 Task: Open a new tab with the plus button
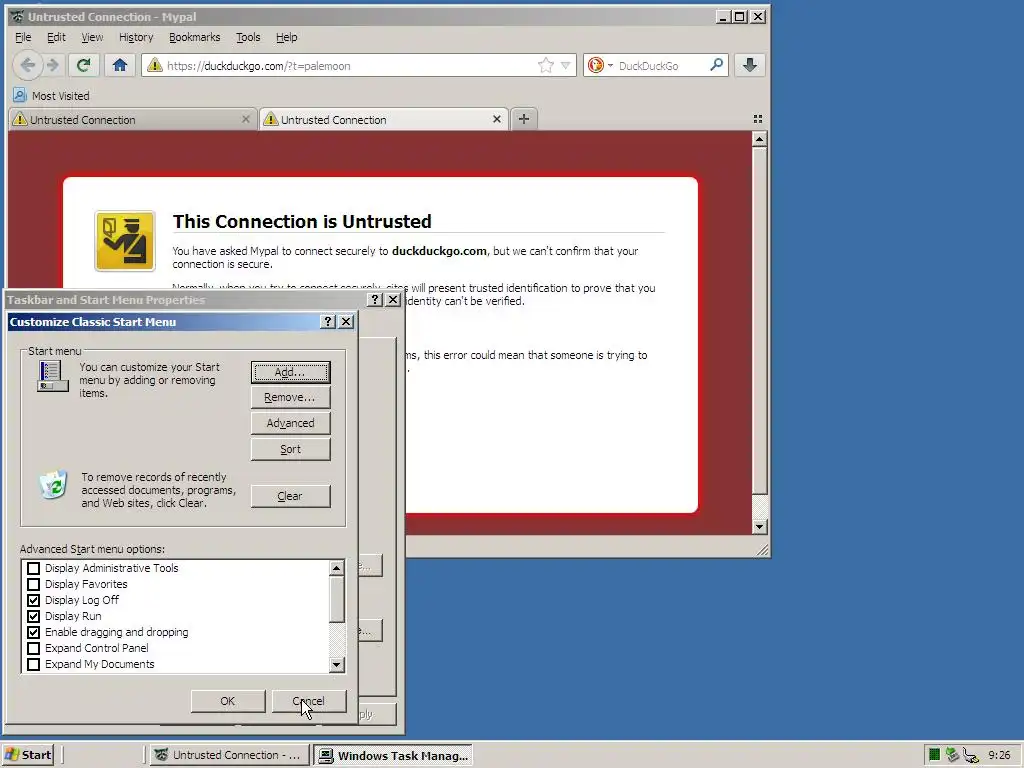point(524,119)
